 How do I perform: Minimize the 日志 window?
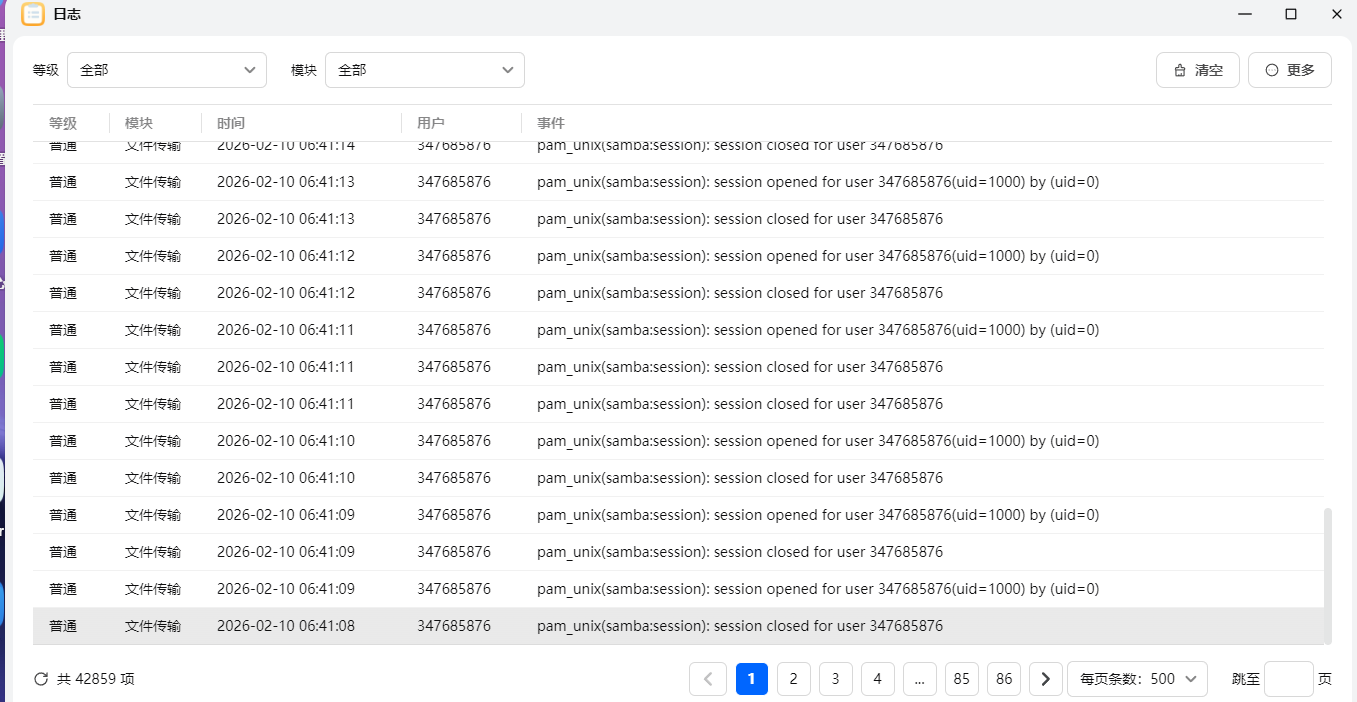tap(1245, 14)
